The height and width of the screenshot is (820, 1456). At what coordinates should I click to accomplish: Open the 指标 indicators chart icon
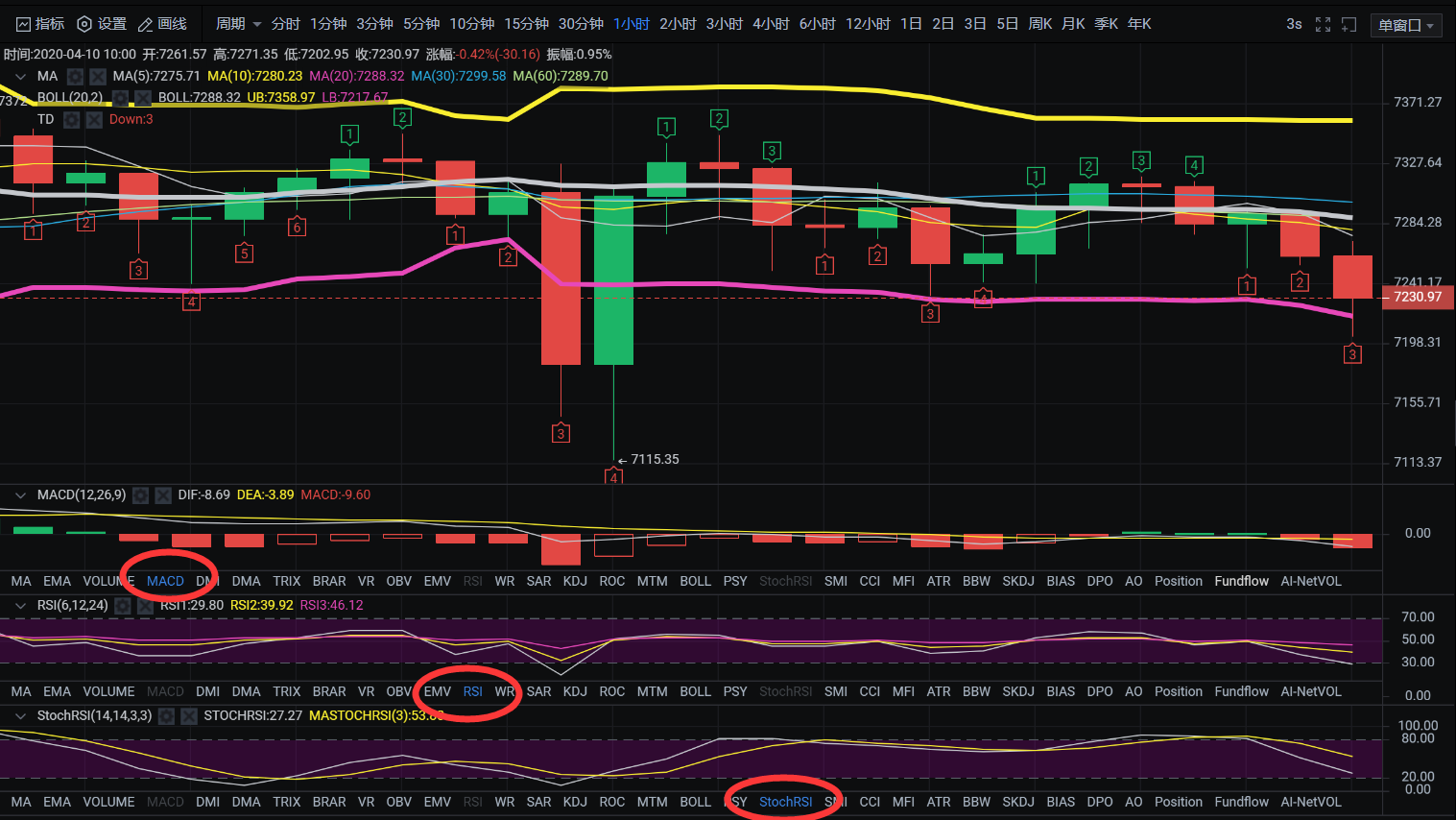click(24, 24)
